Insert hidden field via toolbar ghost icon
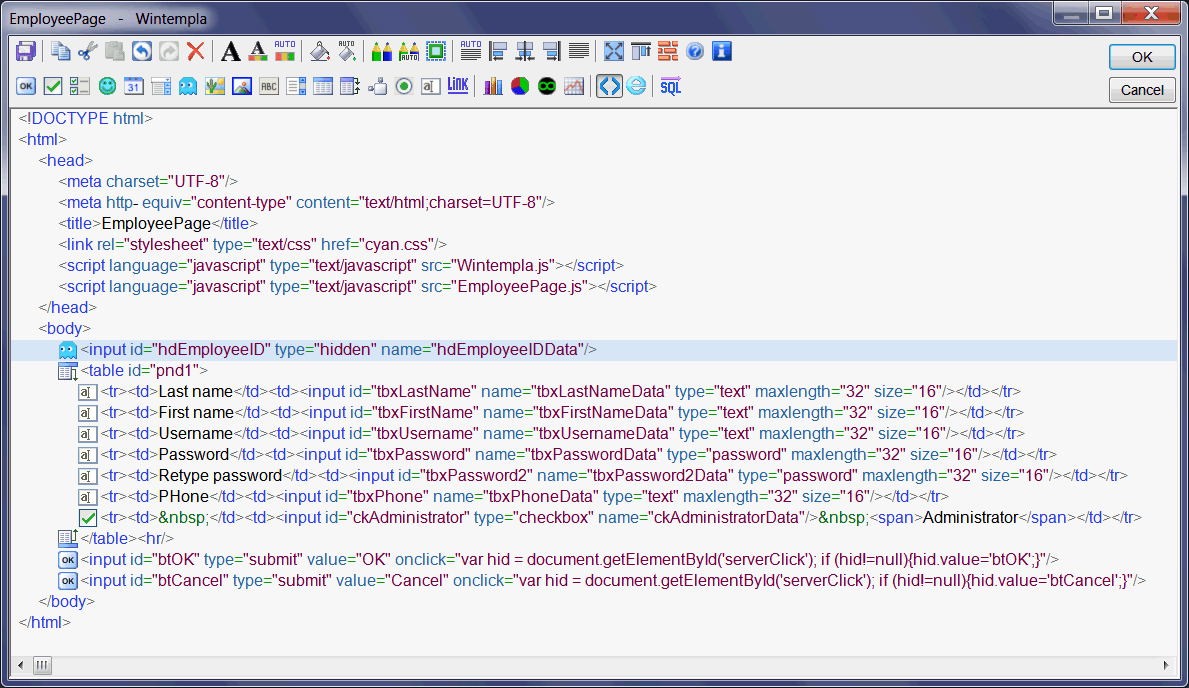Image resolution: width=1189 pixels, height=688 pixels. tap(188, 86)
